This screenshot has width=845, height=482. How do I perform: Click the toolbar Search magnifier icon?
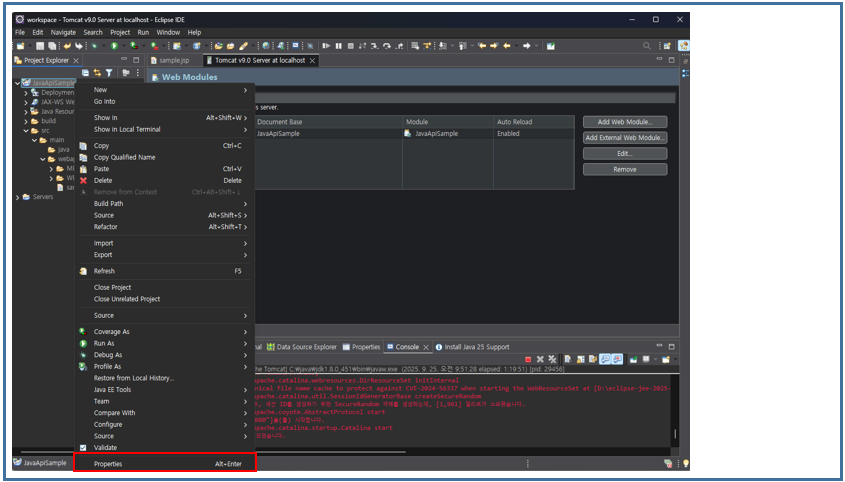pos(647,46)
